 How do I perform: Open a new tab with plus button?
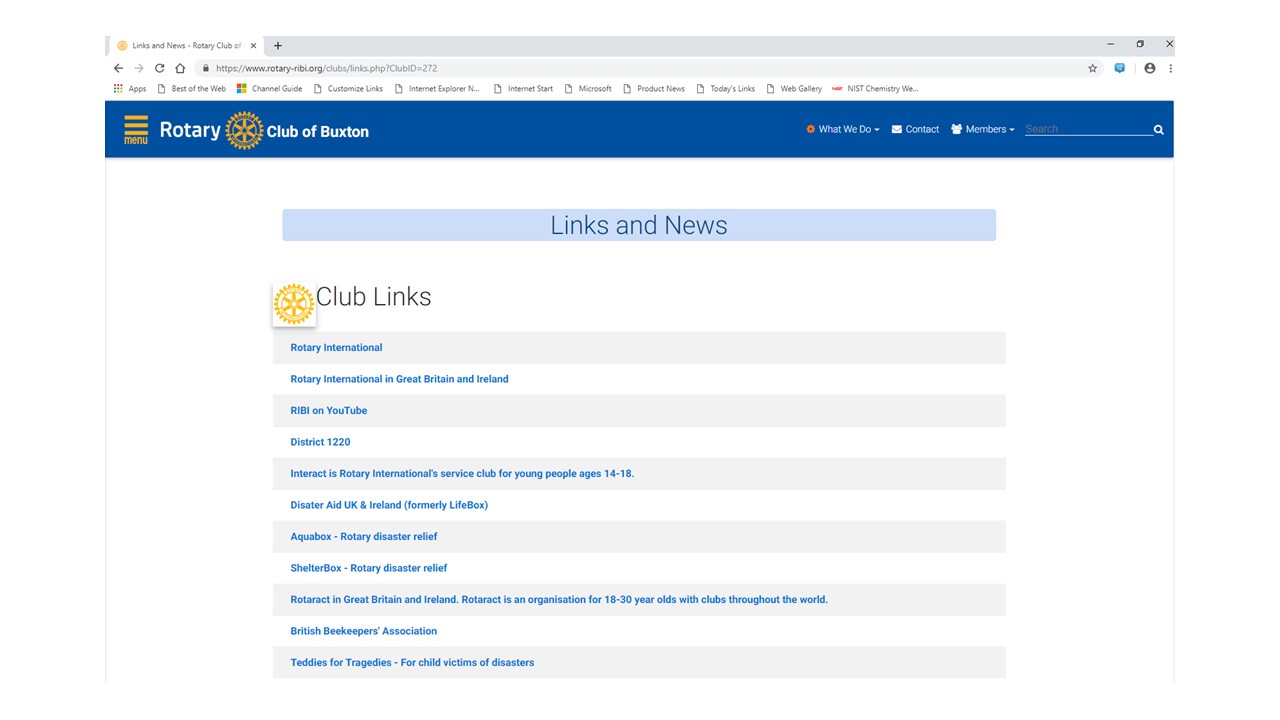[278, 45]
